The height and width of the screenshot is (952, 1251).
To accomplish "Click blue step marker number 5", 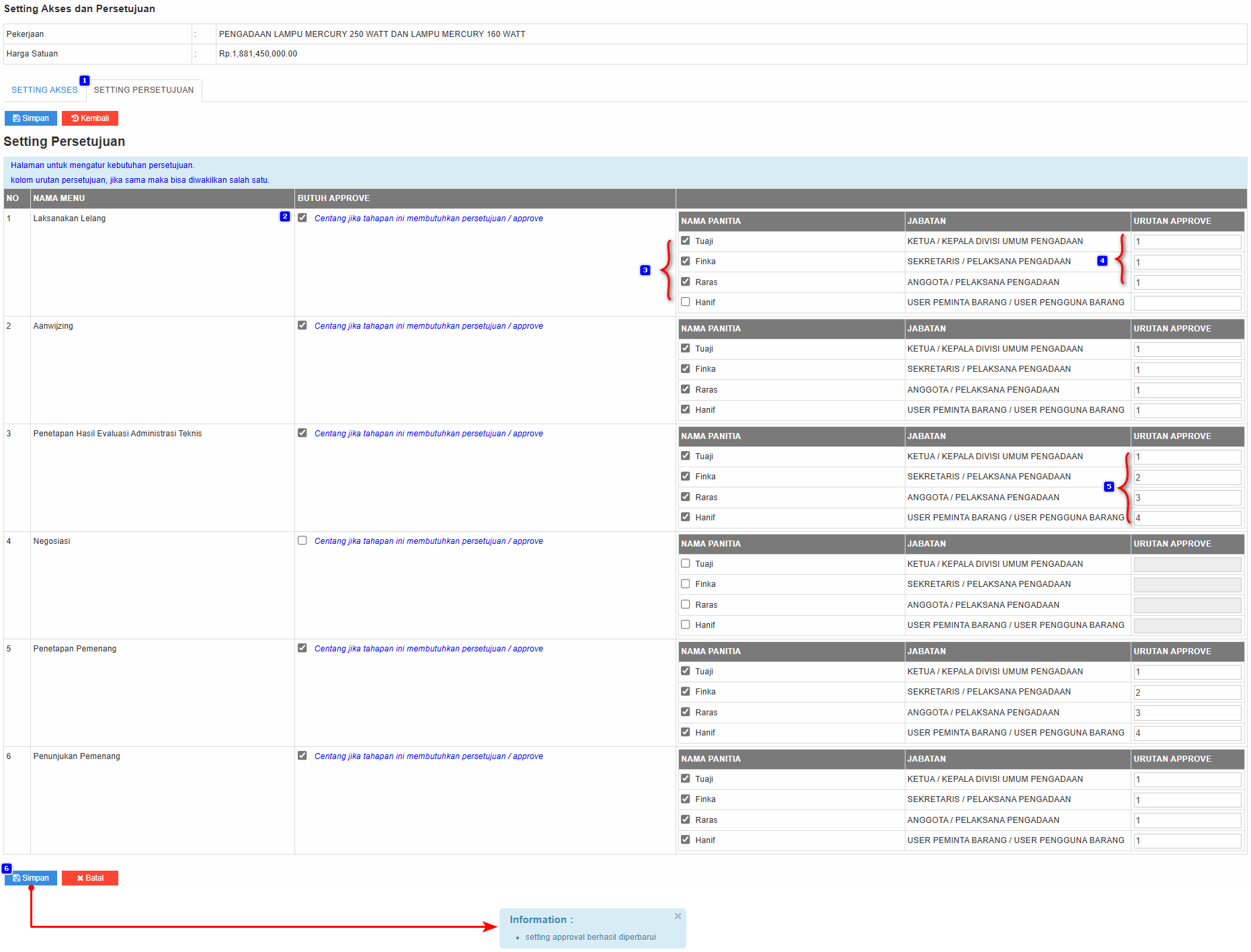I will point(1109,487).
